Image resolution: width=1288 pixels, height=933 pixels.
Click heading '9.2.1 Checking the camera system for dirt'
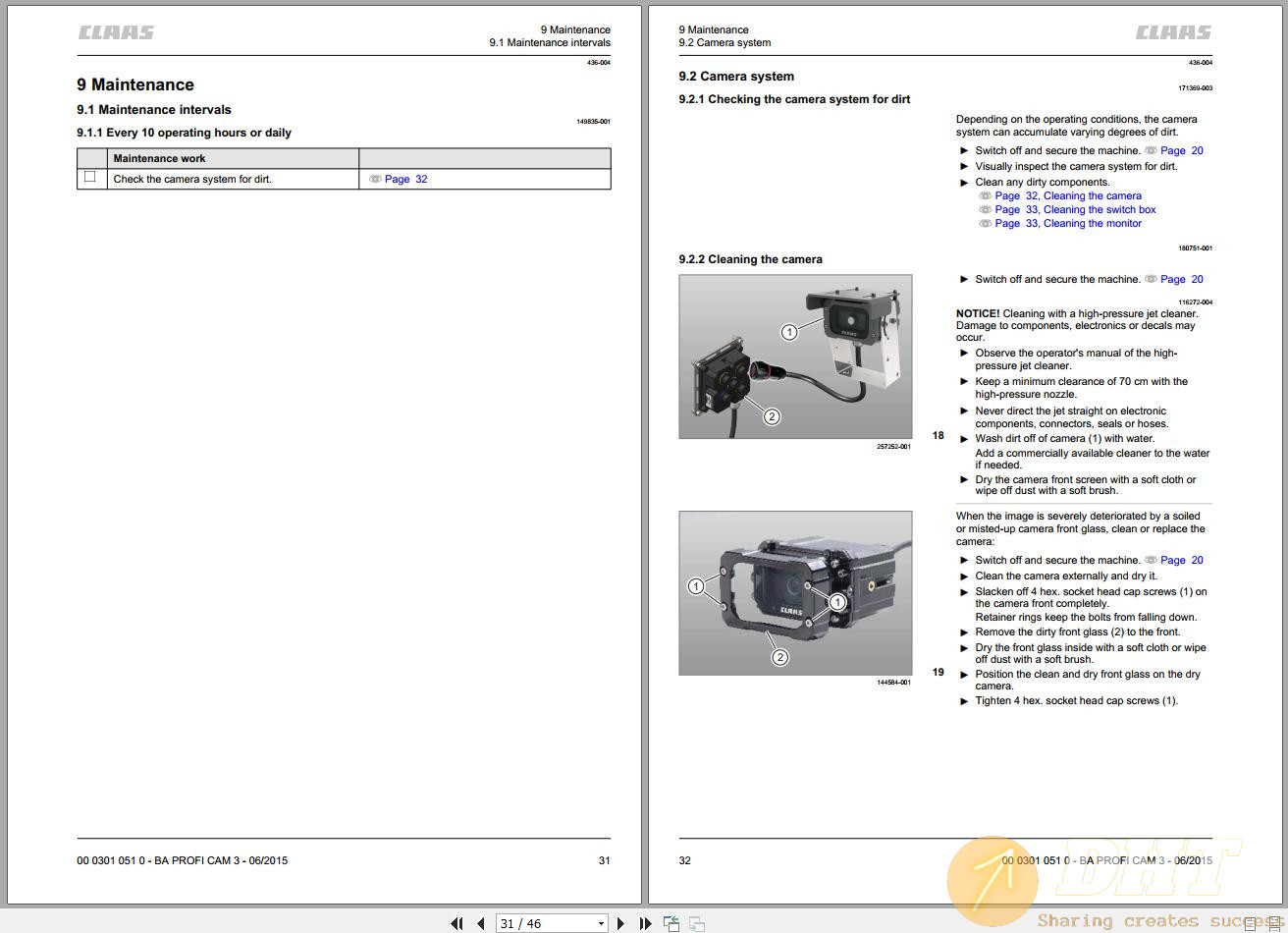point(794,99)
